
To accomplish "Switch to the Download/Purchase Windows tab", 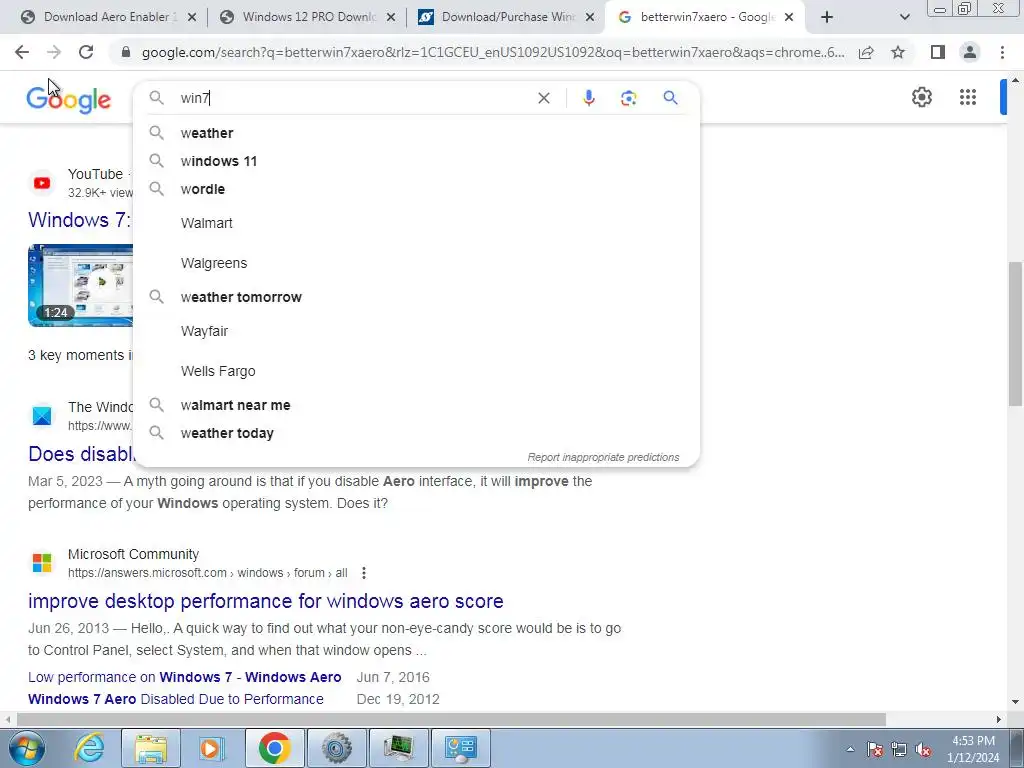I will click(507, 17).
